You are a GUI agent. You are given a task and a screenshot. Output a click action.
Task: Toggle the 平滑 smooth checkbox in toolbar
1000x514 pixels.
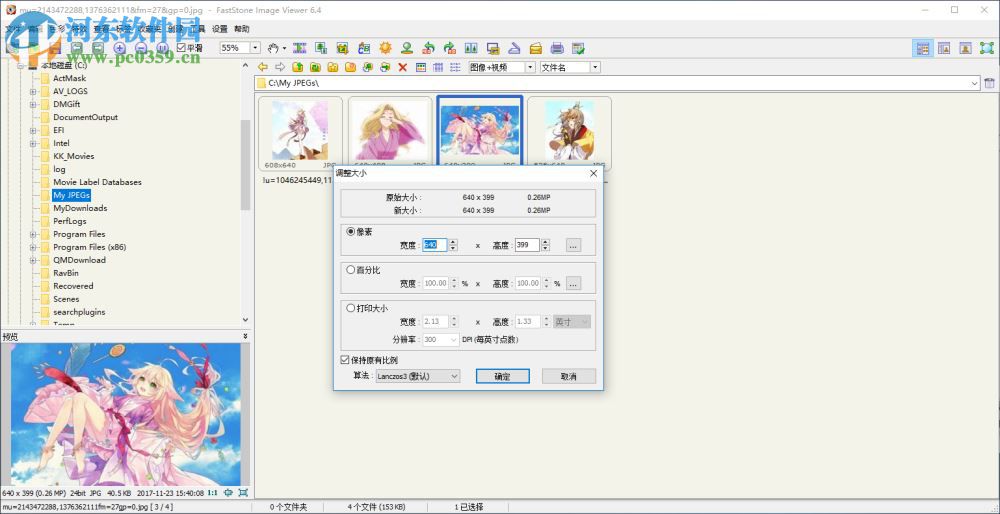[x=180, y=48]
